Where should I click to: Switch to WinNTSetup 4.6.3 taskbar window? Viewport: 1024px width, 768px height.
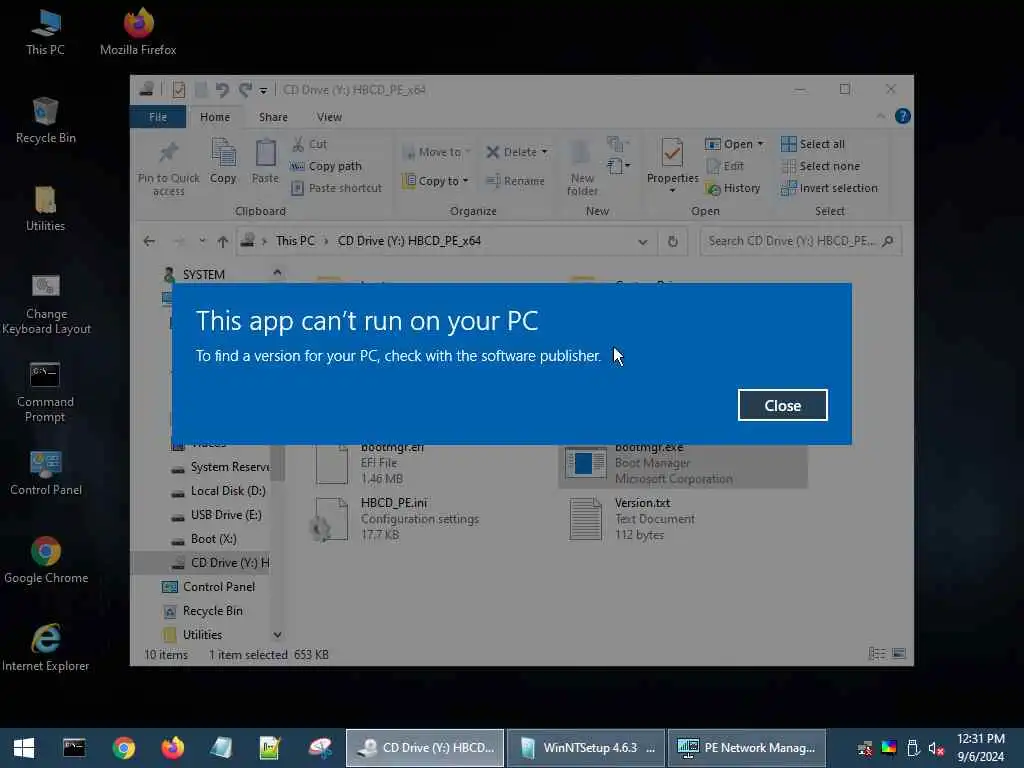[x=586, y=748]
